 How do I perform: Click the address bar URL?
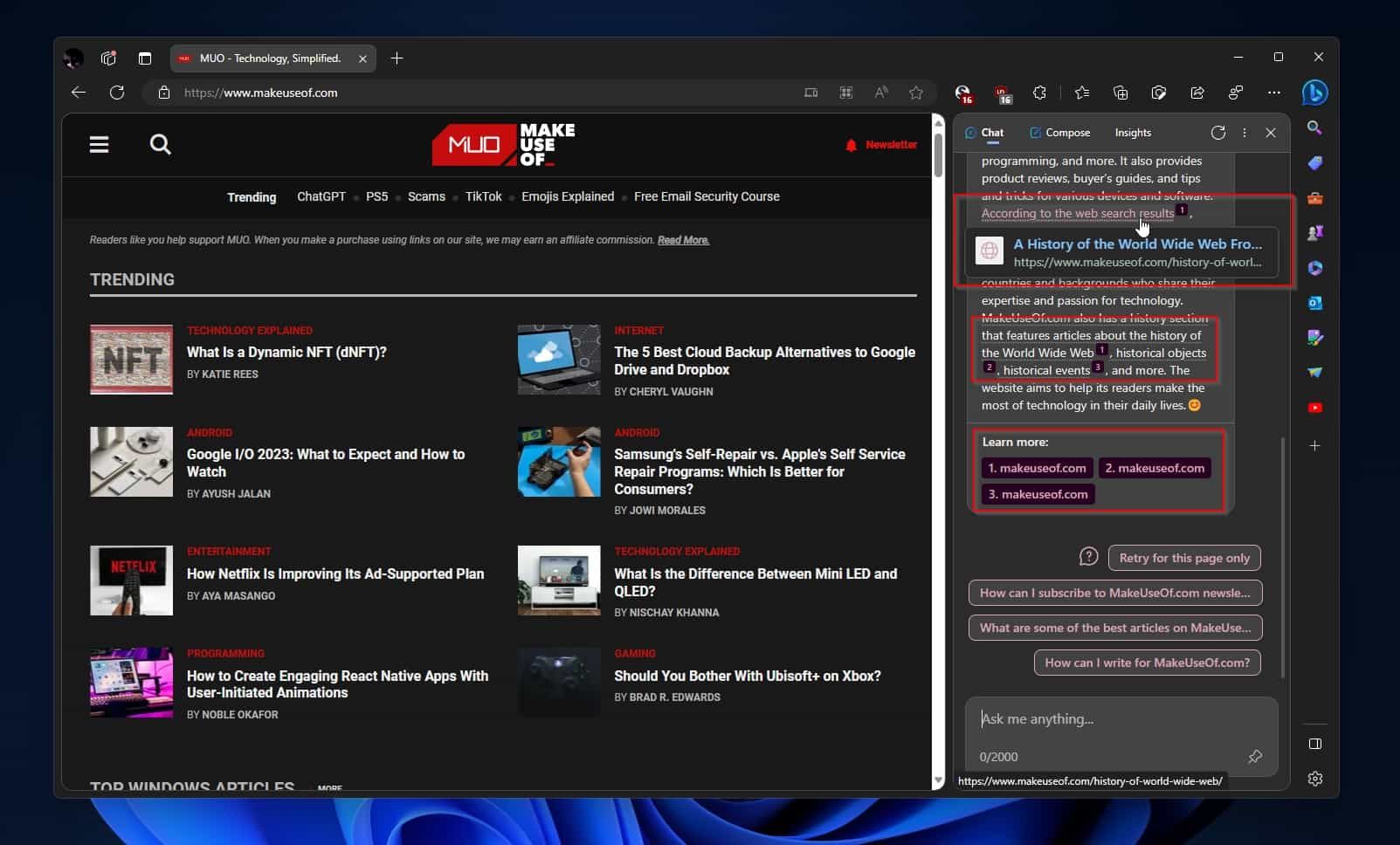pyautogui.click(x=260, y=93)
